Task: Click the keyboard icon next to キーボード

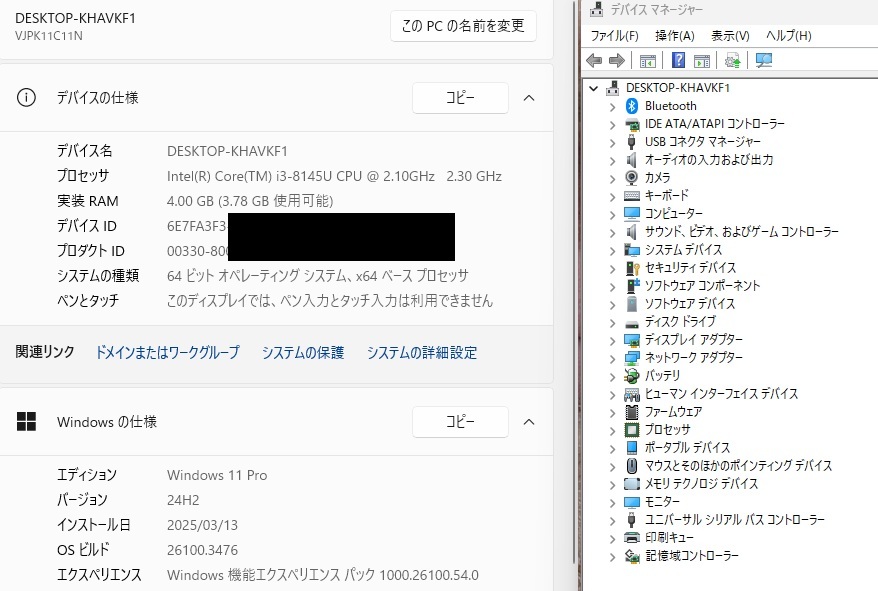Action: [x=632, y=196]
